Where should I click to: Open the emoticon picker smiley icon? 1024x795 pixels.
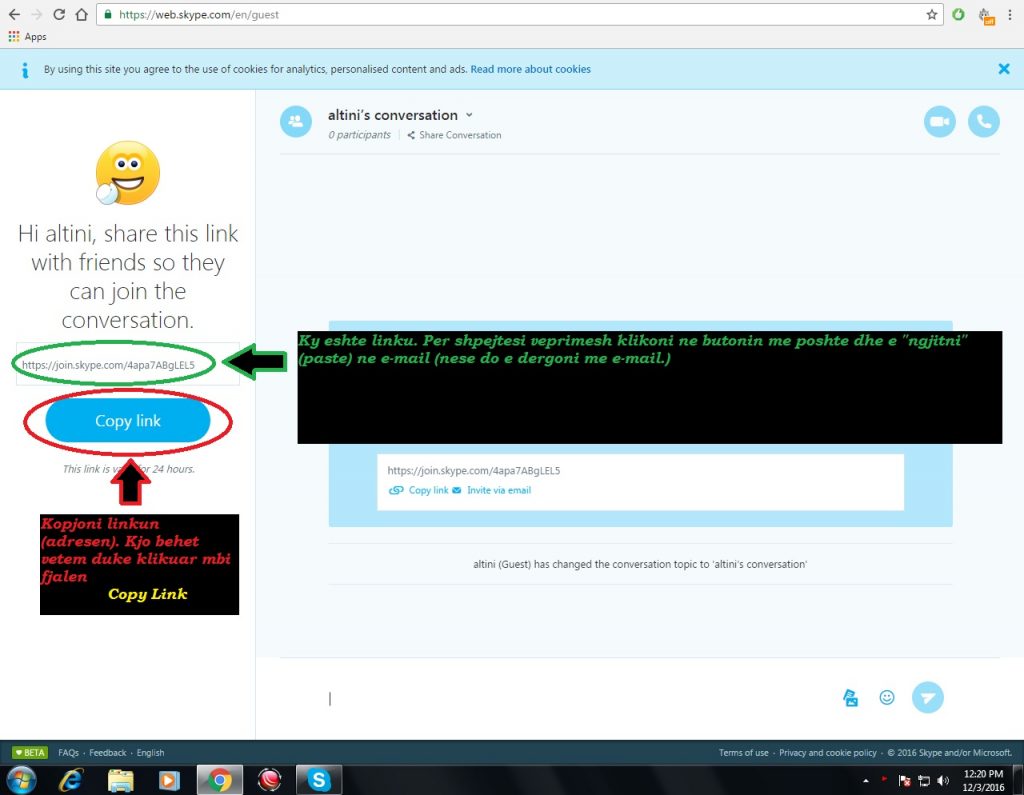(x=886, y=698)
